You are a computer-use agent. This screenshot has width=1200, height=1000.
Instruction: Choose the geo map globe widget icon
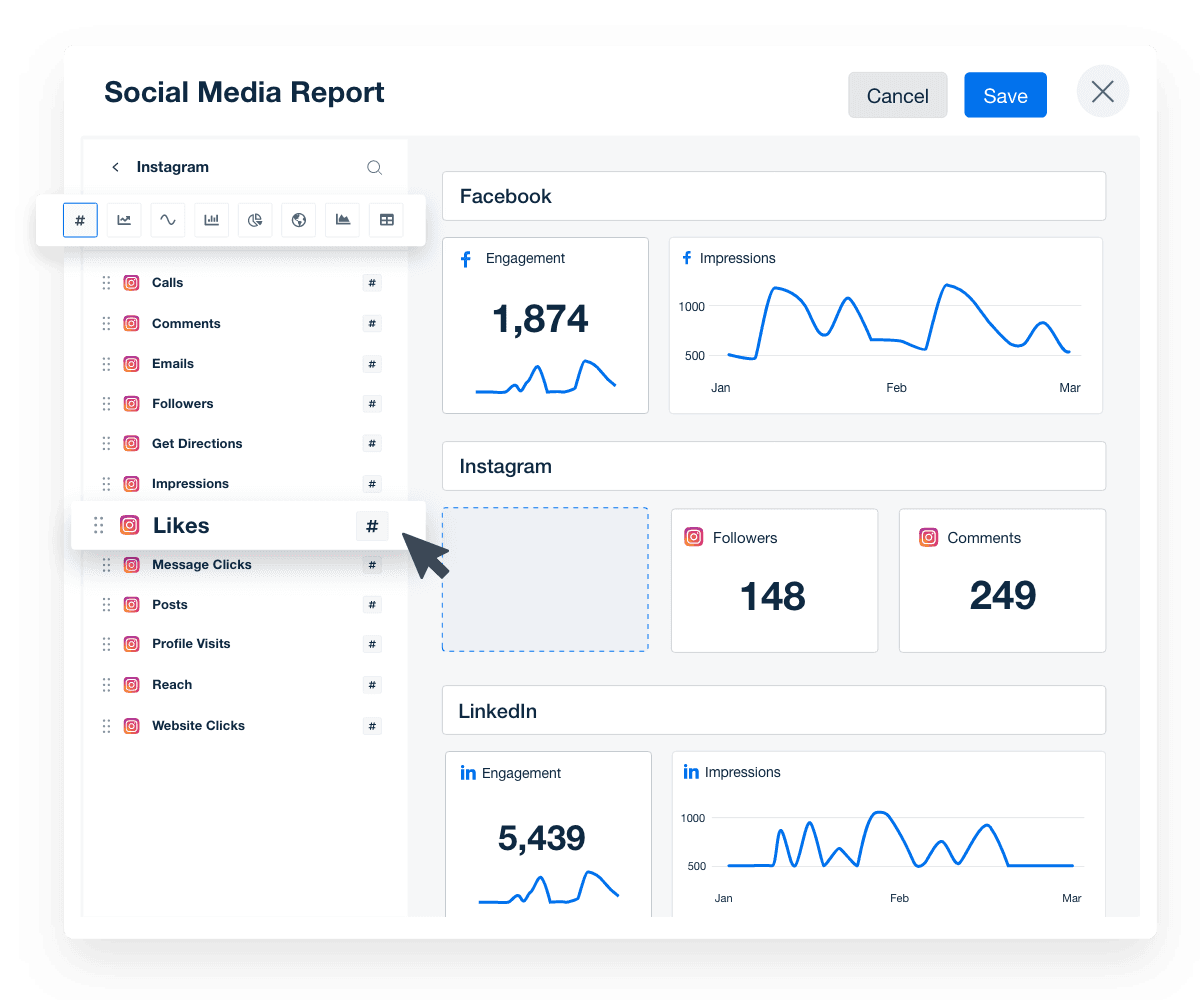(x=298, y=220)
